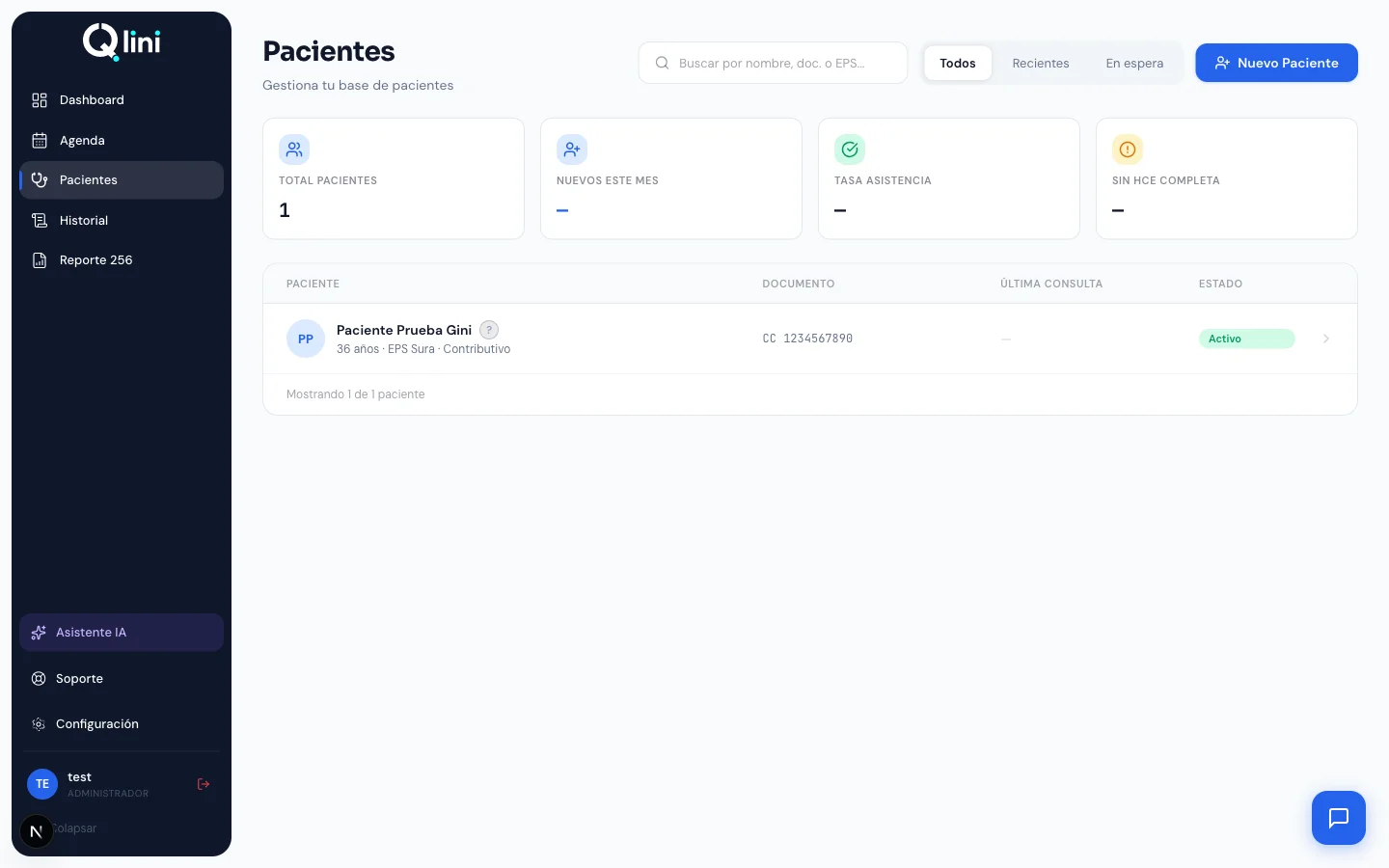
Task: Click the document number CC 1234567890
Action: tap(807, 339)
